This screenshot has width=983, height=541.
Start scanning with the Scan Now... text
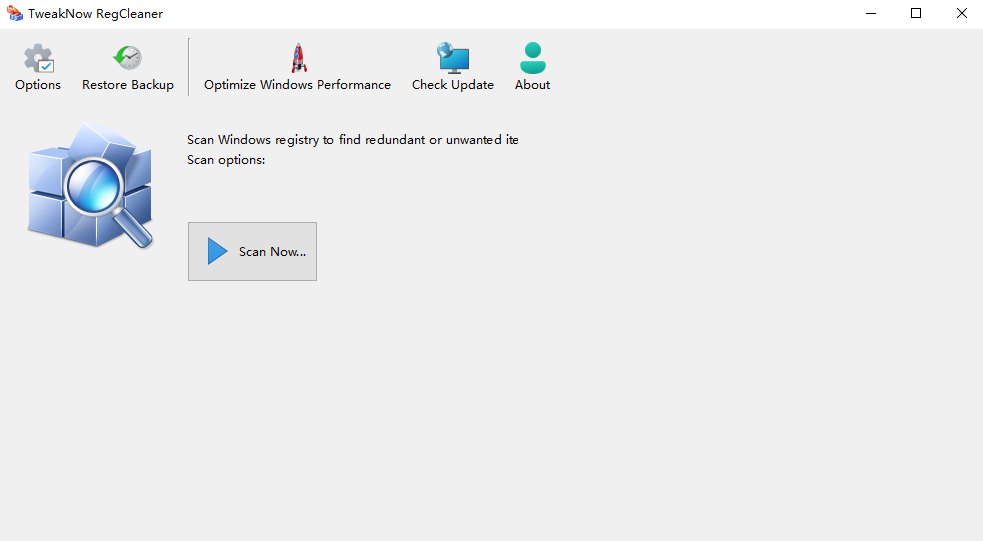tap(272, 252)
